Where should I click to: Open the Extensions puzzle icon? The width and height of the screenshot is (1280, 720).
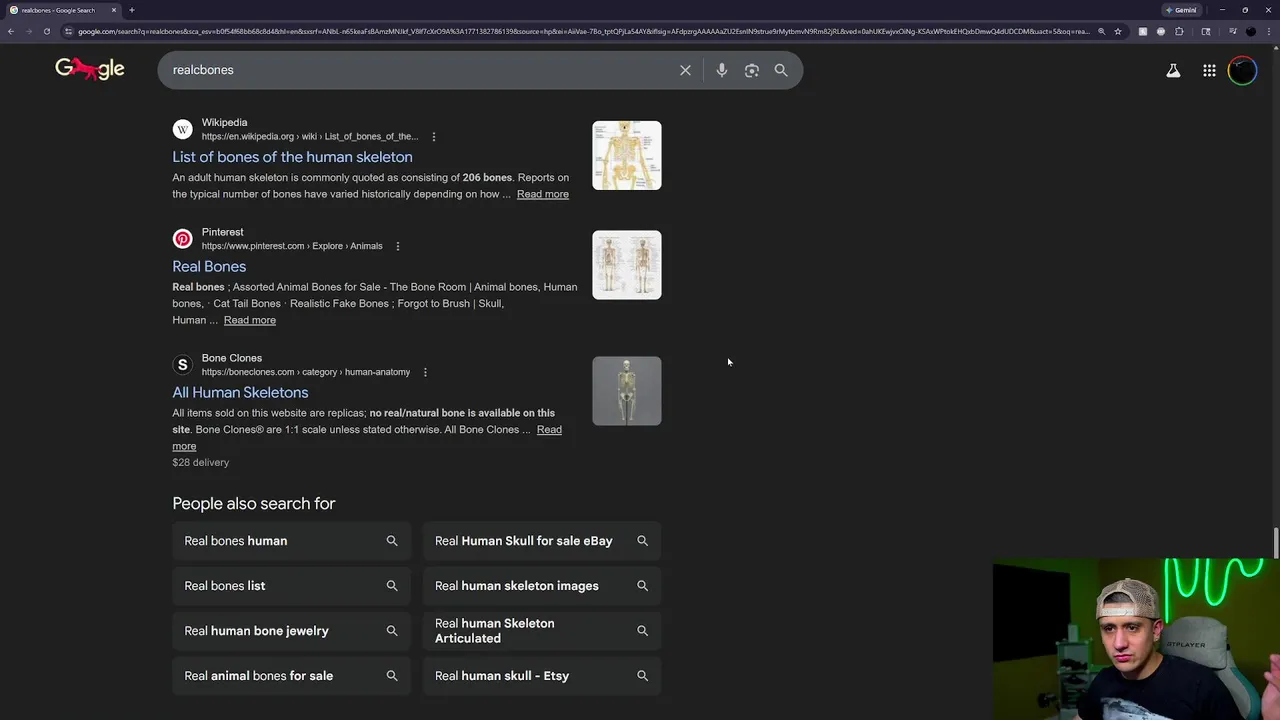(1179, 31)
